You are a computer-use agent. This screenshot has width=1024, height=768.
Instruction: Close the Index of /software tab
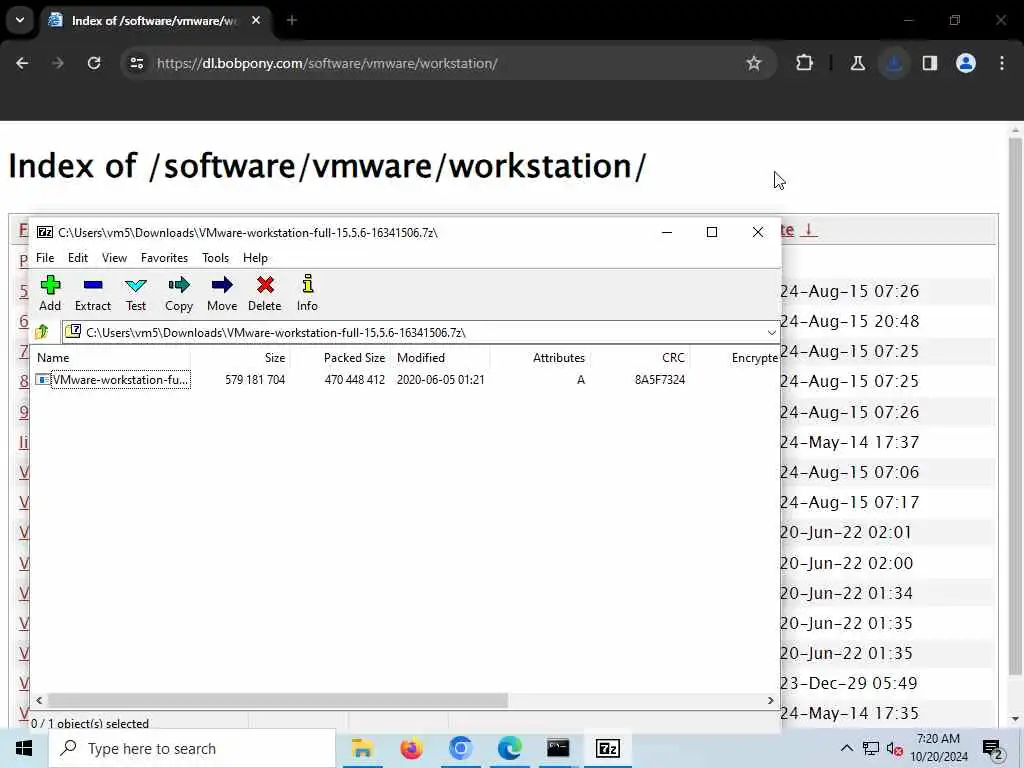(x=256, y=20)
